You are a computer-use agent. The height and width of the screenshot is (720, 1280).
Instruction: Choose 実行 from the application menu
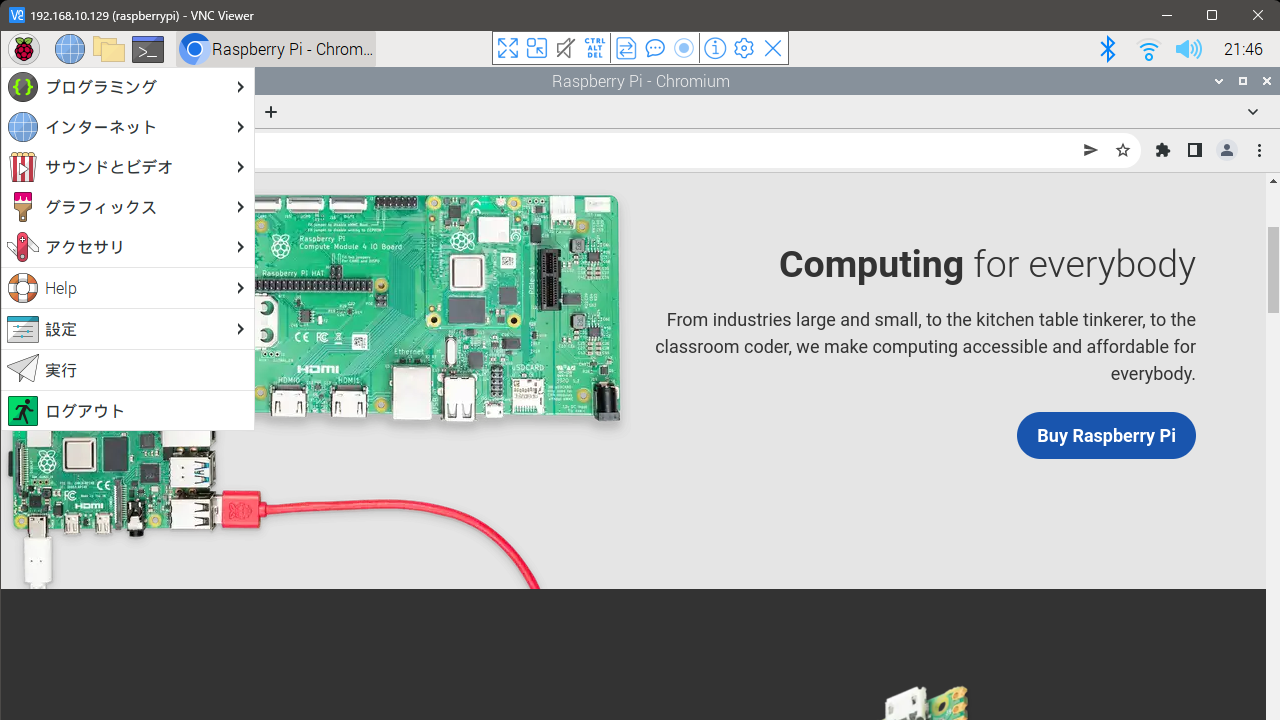127,370
